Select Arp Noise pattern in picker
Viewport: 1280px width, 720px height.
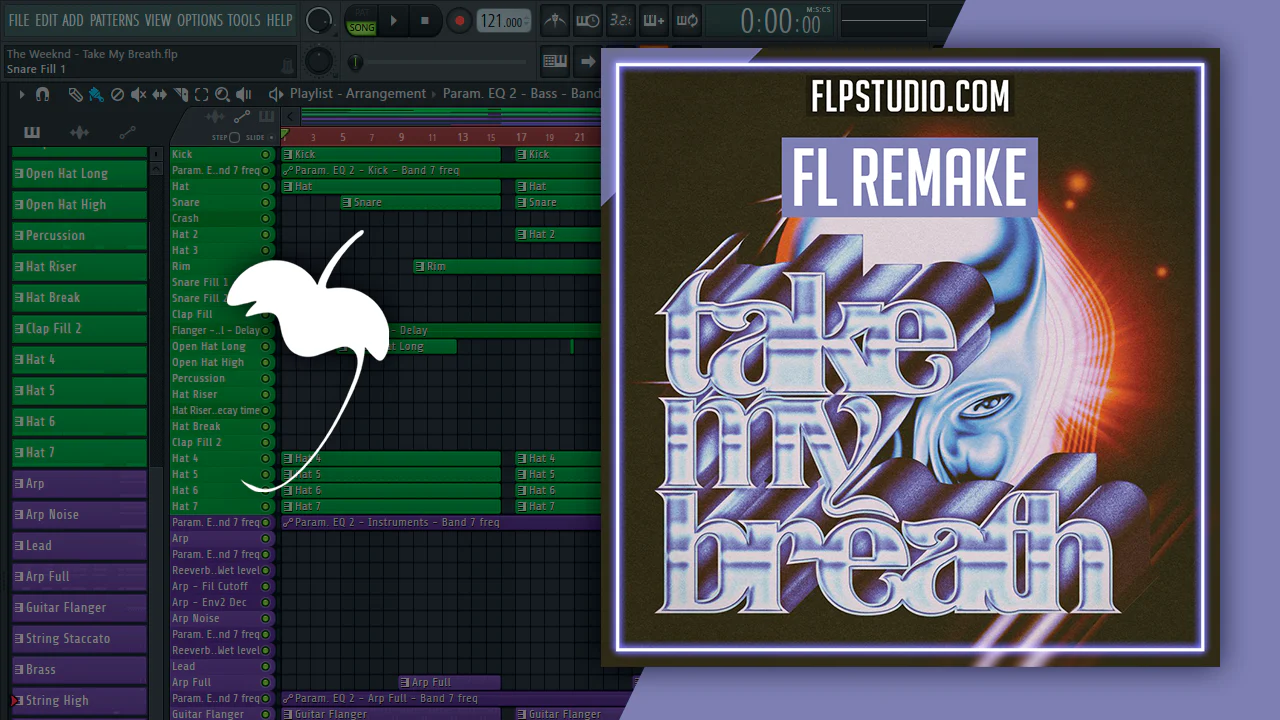coord(79,514)
